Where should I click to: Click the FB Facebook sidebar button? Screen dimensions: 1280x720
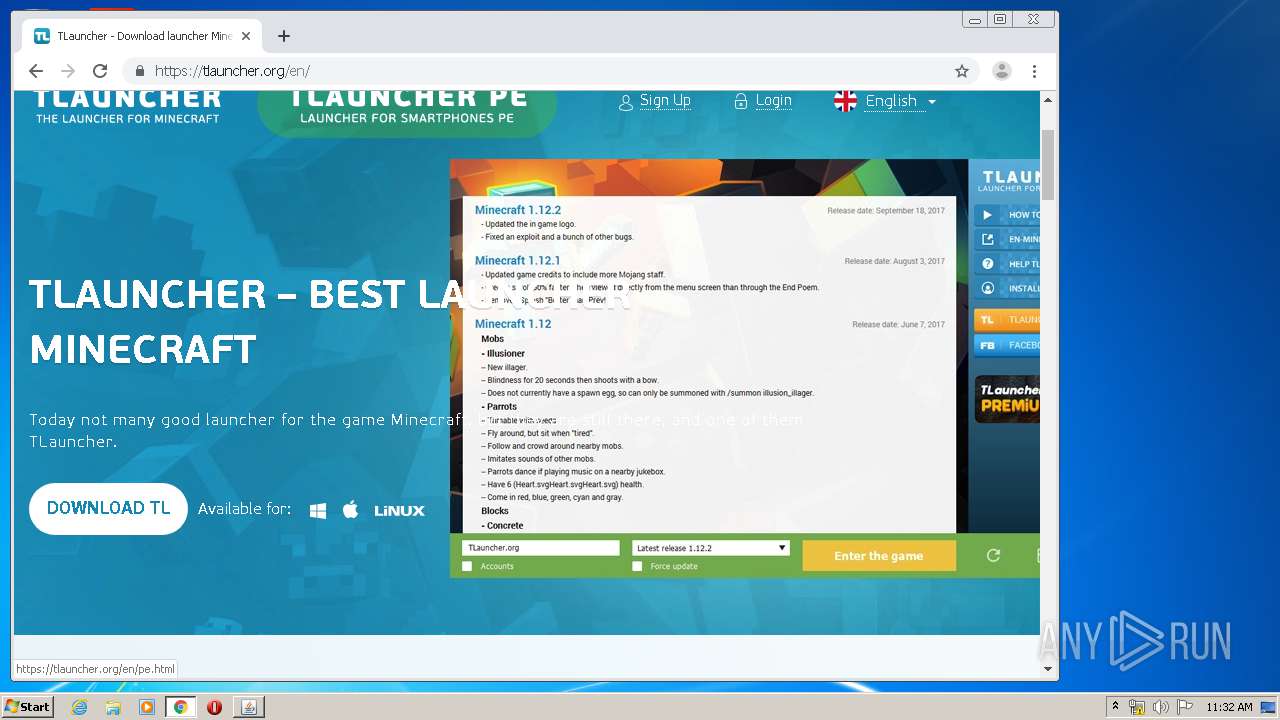pos(1007,345)
